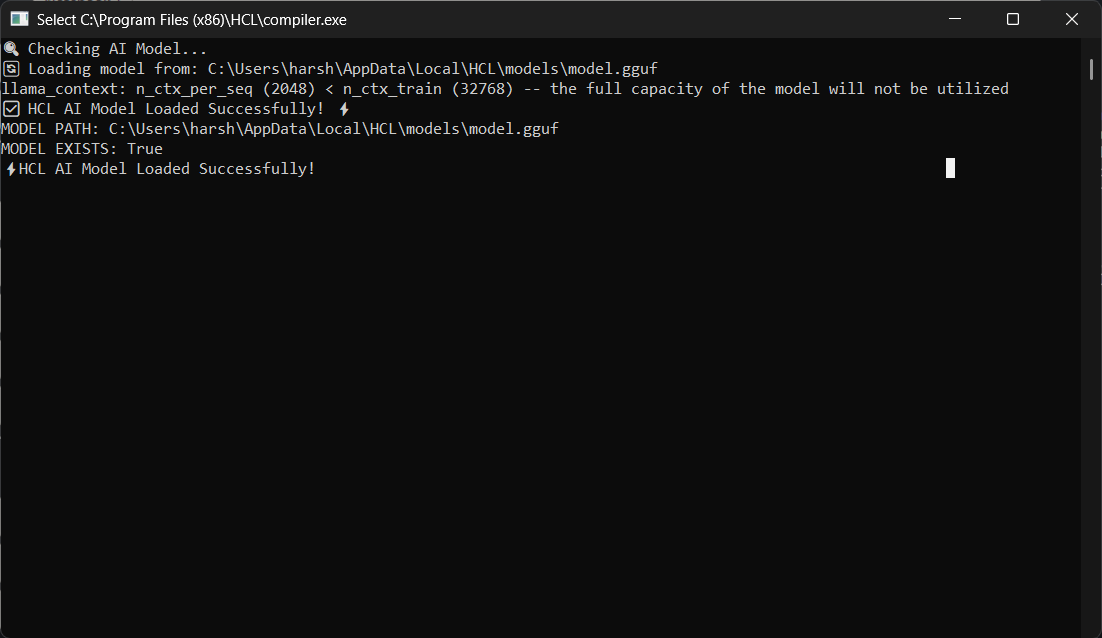1102x638 pixels.
Task: Open the window system menu via the title icon
Action: click(18, 18)
